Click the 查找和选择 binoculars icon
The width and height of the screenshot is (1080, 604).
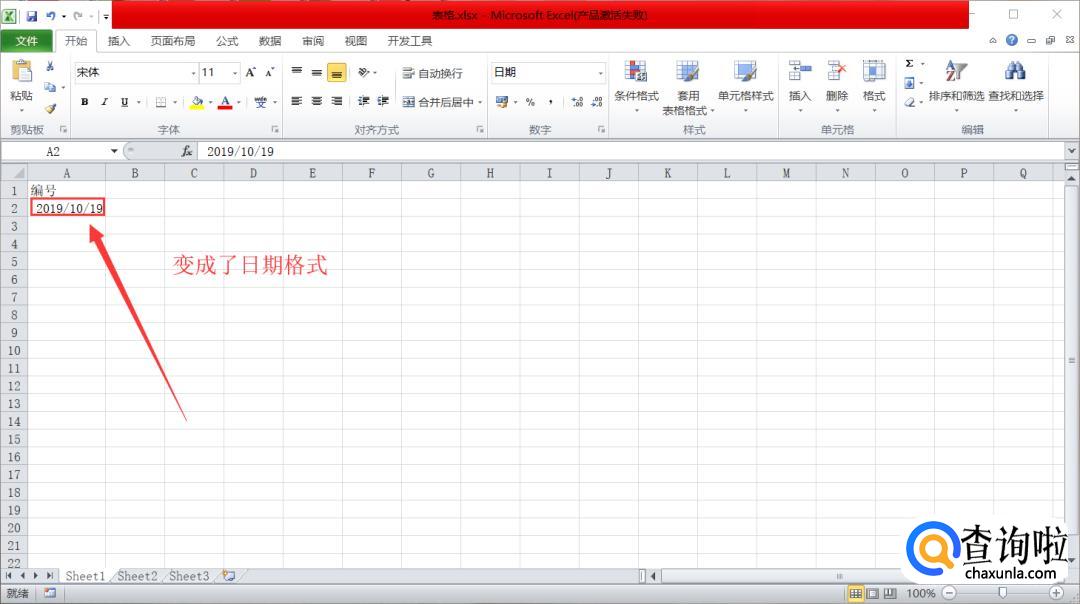pos(1015,72)
